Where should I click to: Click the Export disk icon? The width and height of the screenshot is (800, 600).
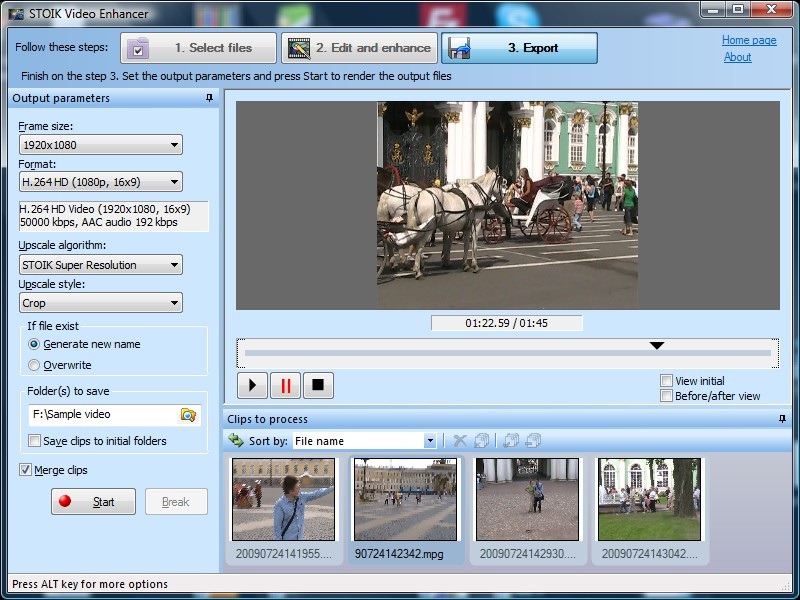459,48
